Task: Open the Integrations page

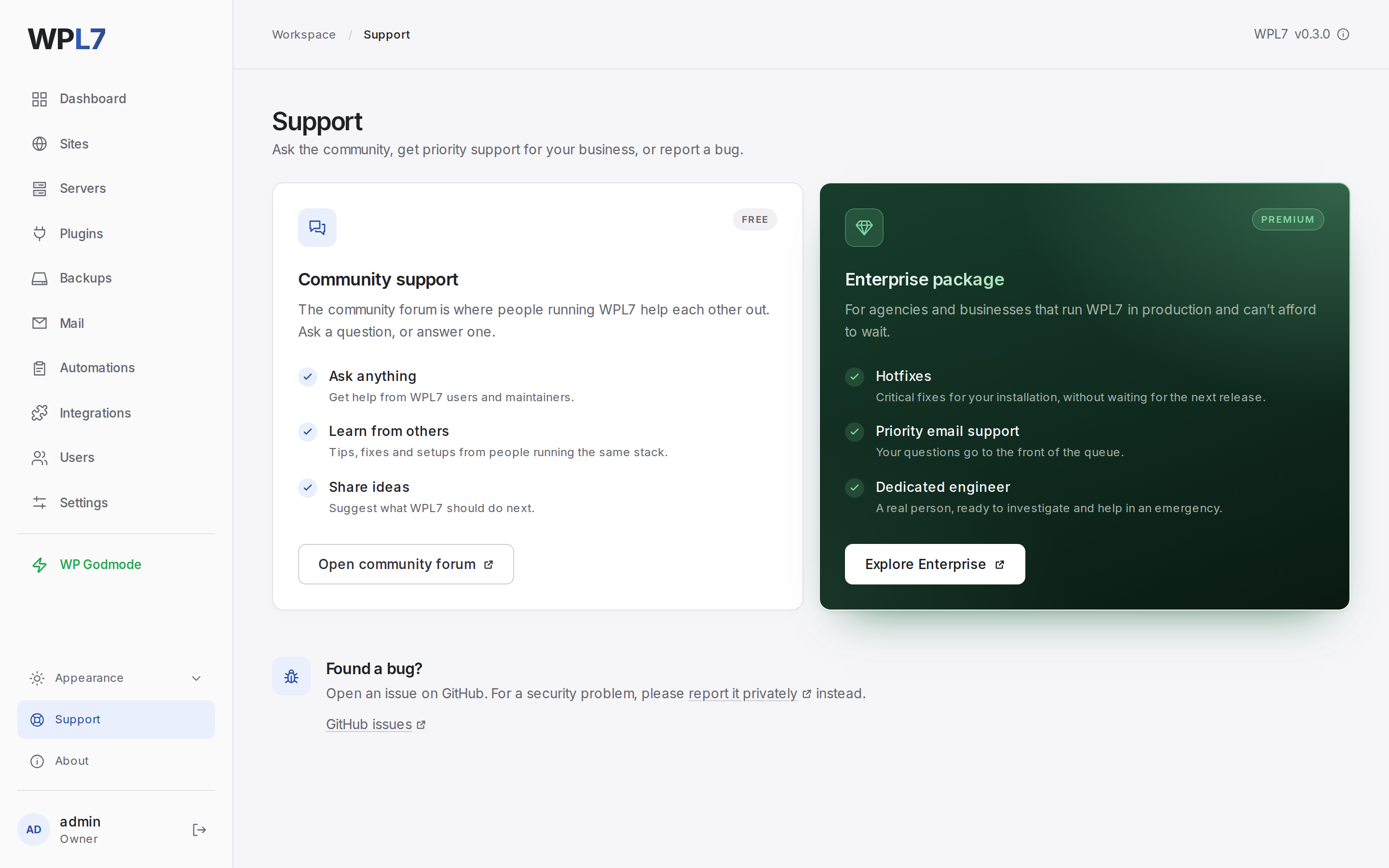Action: (116, 413)
